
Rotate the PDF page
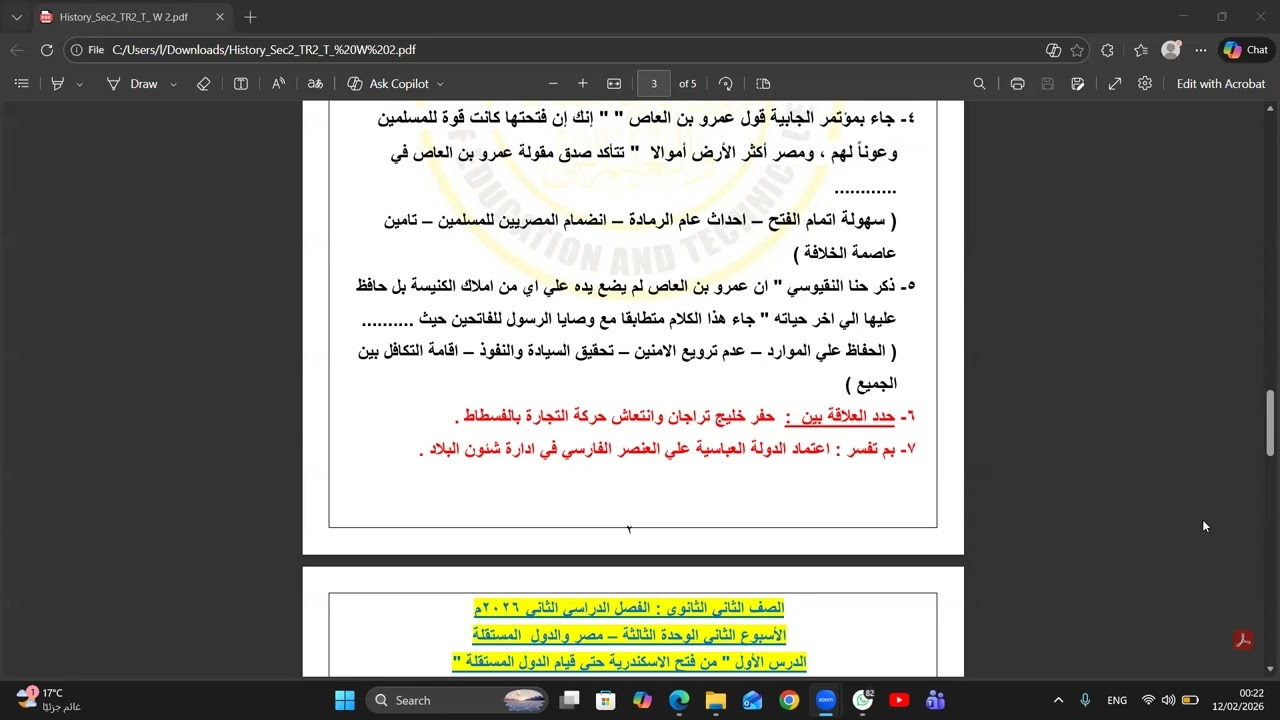pyautogui.click(x=726, y=84)
